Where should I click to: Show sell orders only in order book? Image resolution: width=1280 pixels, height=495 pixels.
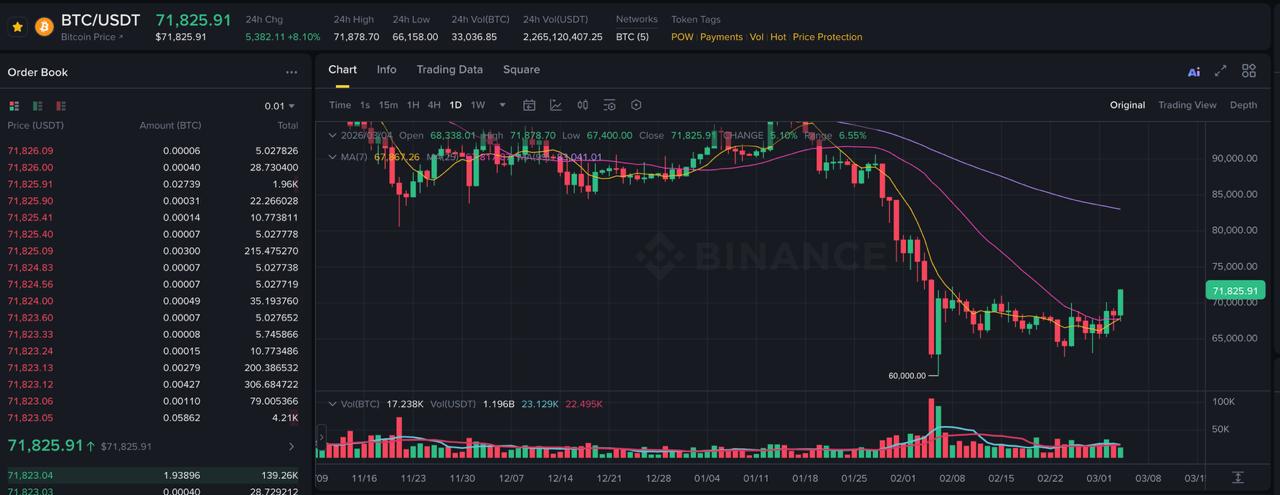[61, 106]
